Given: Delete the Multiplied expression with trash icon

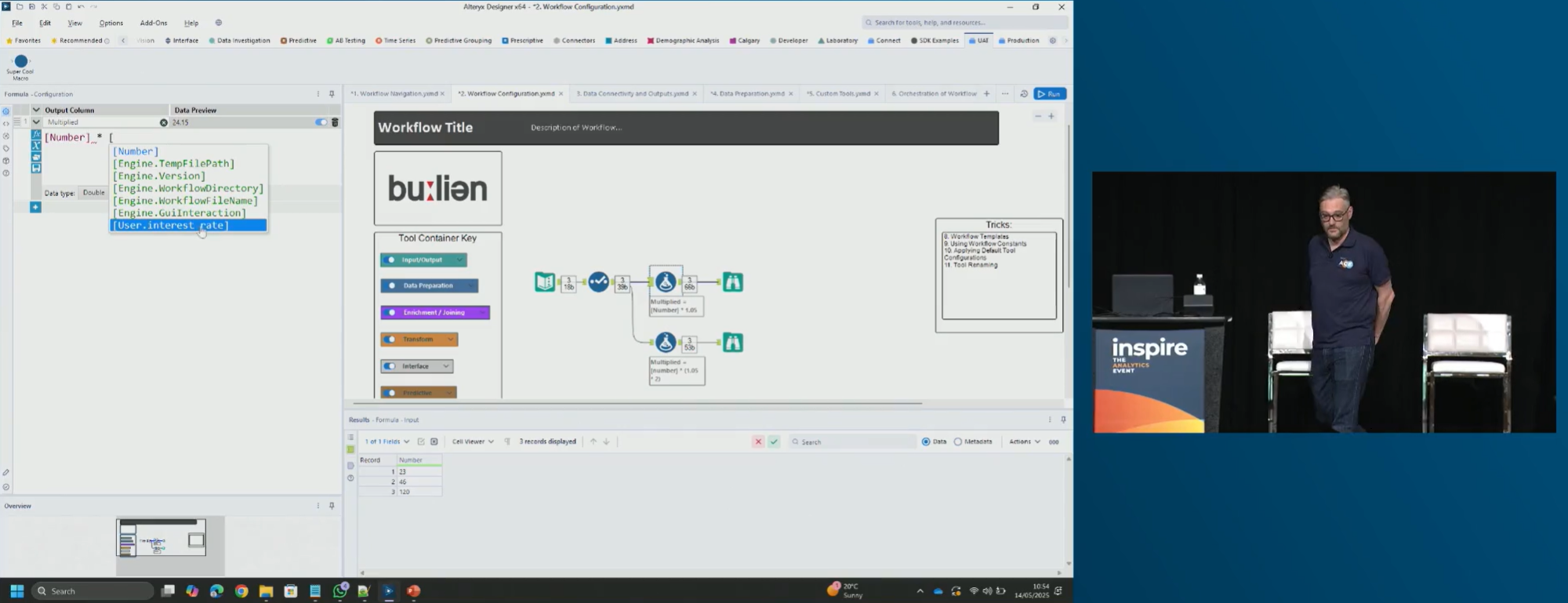Looking at the screenshot, I should pyautogui.click(x=335, y=122).
